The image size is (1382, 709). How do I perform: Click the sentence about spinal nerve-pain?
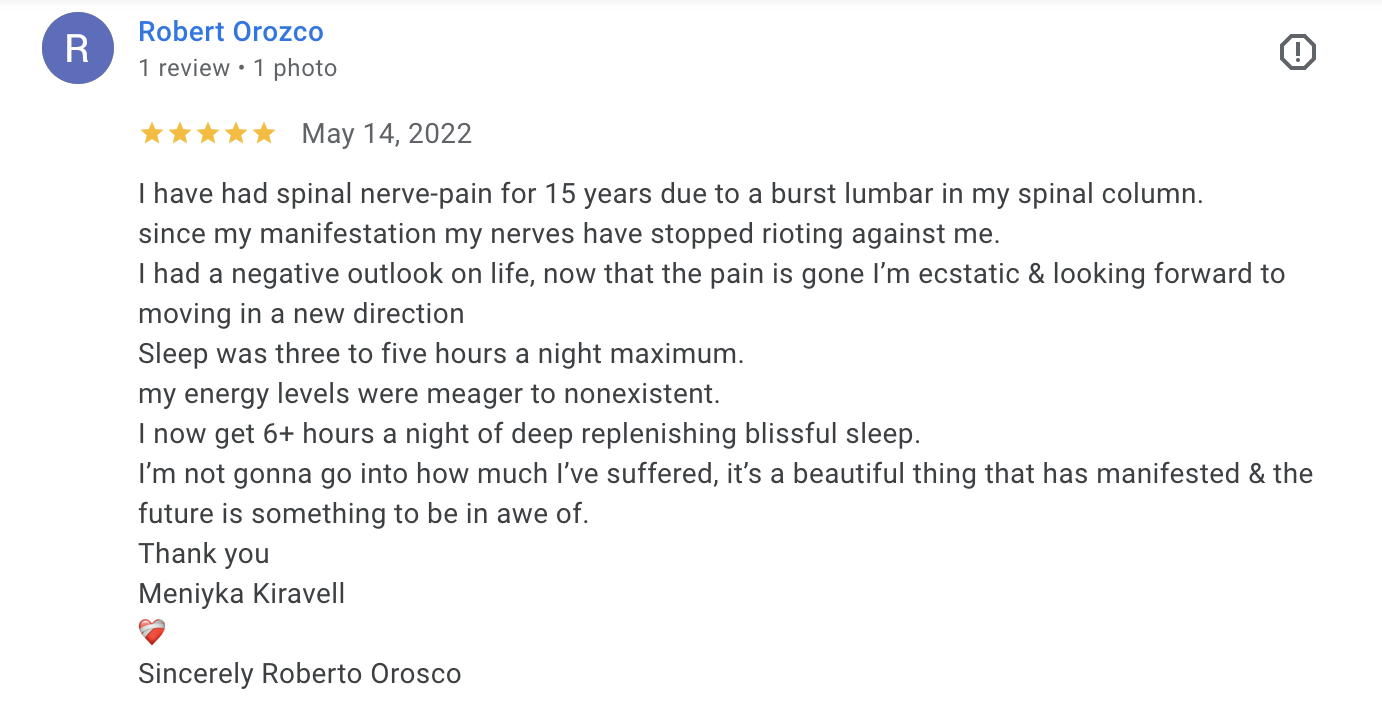[x=670, y=194]
